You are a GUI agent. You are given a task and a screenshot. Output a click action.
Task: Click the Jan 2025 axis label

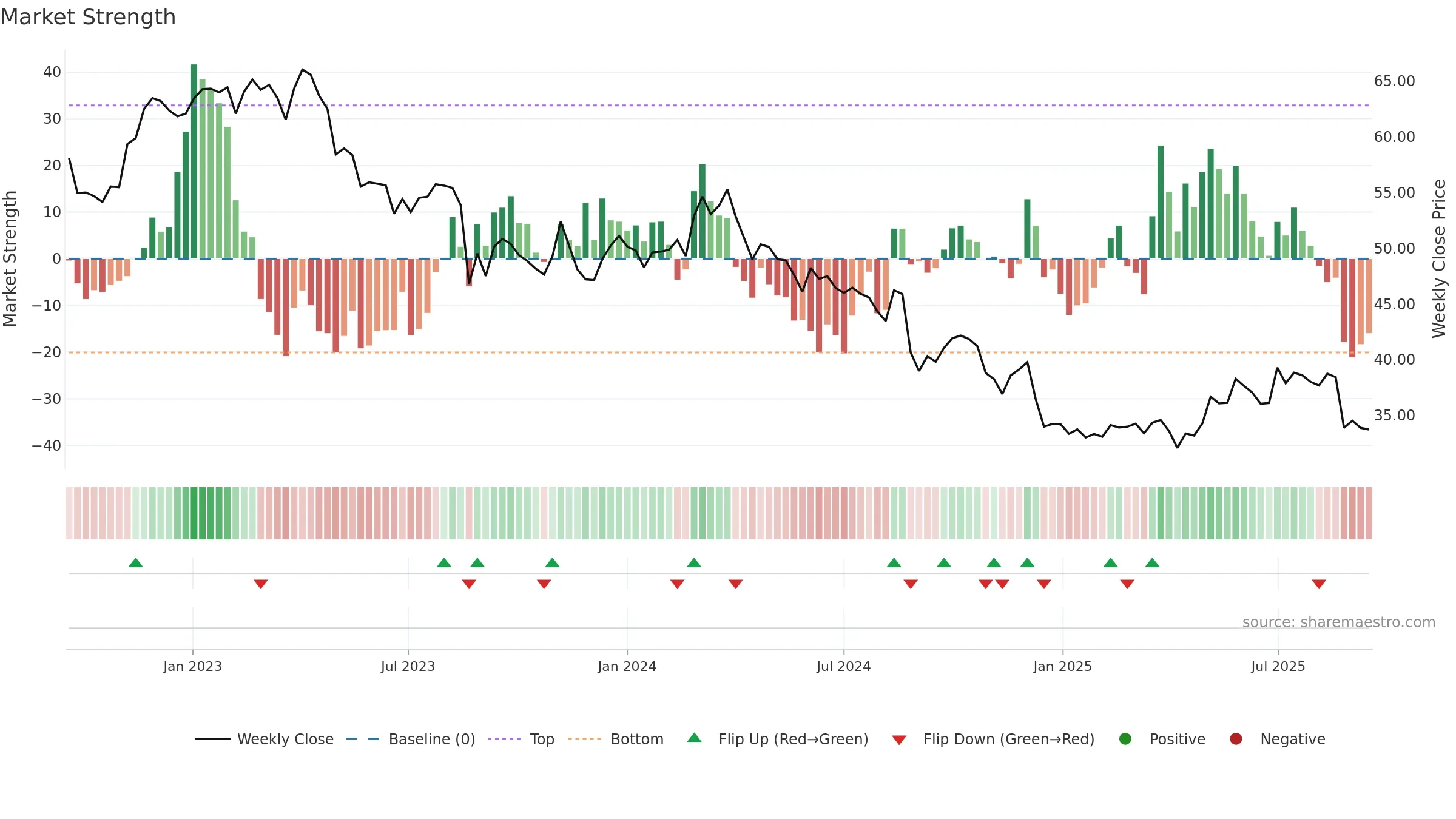(x=1062, y=666)
